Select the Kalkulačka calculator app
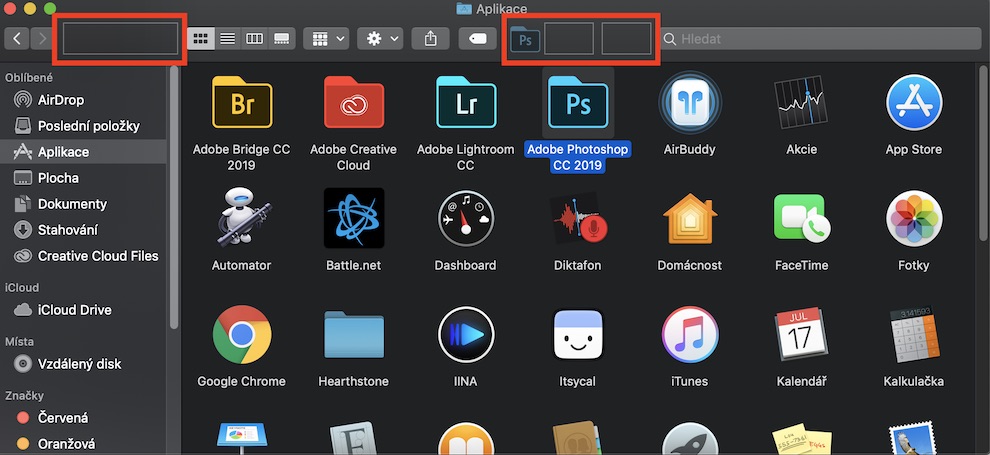Screen dimensions: 990x455 [914, 334]
